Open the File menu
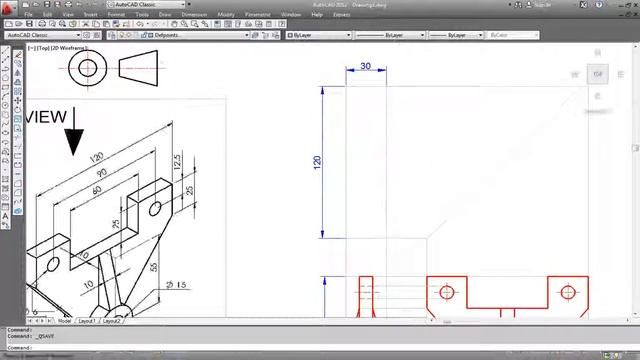 pyautogui.click(x=28, y=14)
